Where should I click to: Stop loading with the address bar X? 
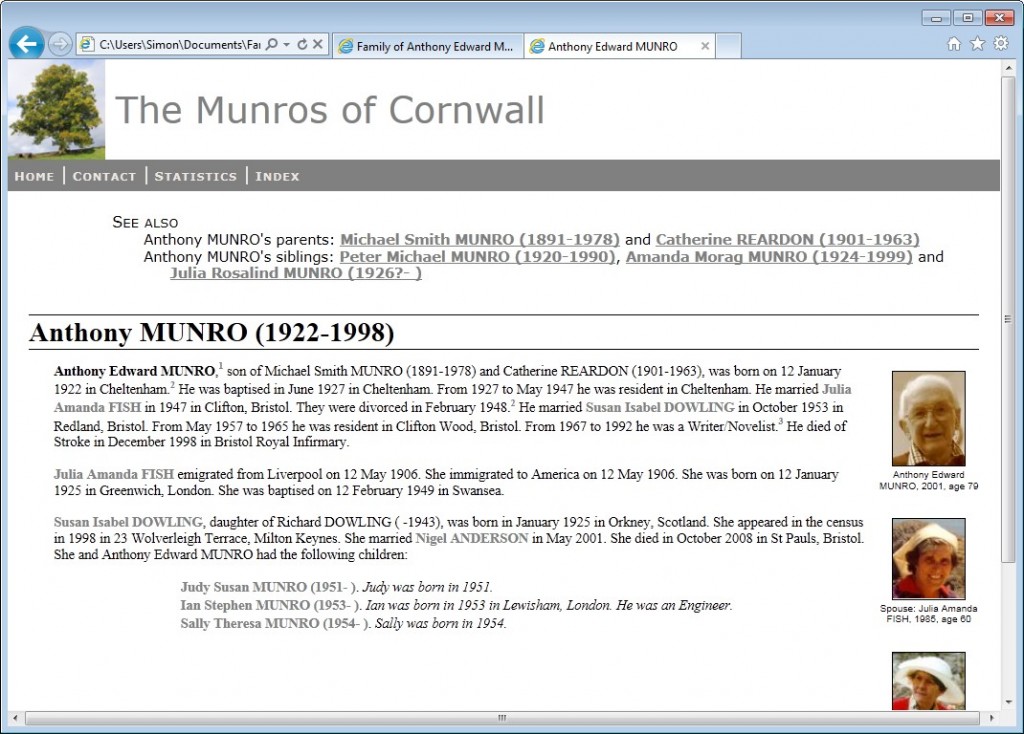317,44
